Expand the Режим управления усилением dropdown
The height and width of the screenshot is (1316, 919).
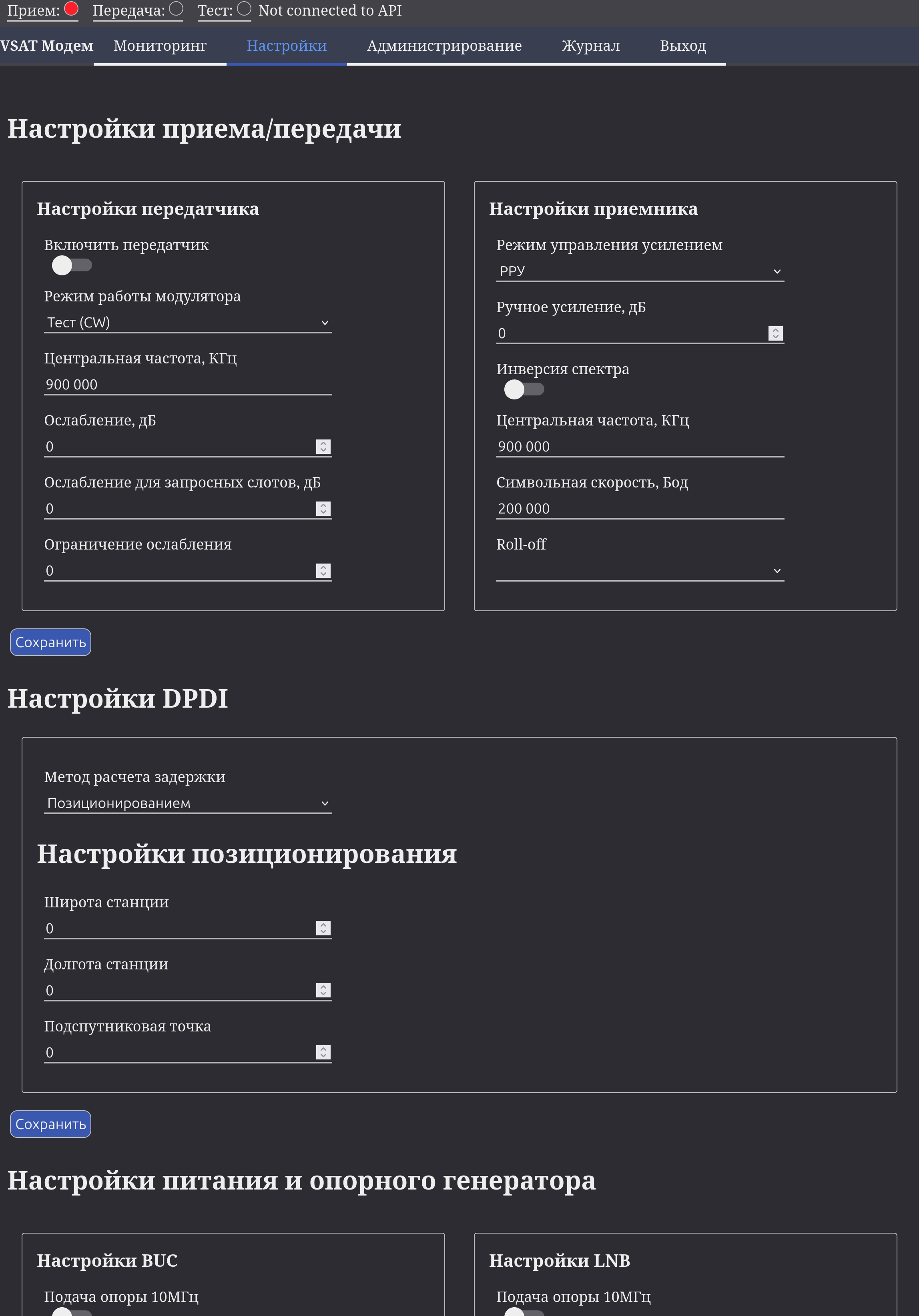pos(640,271)
